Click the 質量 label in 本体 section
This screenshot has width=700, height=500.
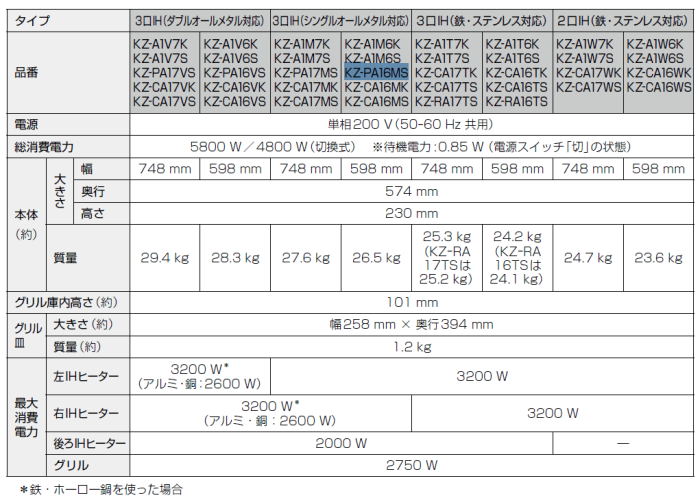pyautogui.click(x=65, y=258)
